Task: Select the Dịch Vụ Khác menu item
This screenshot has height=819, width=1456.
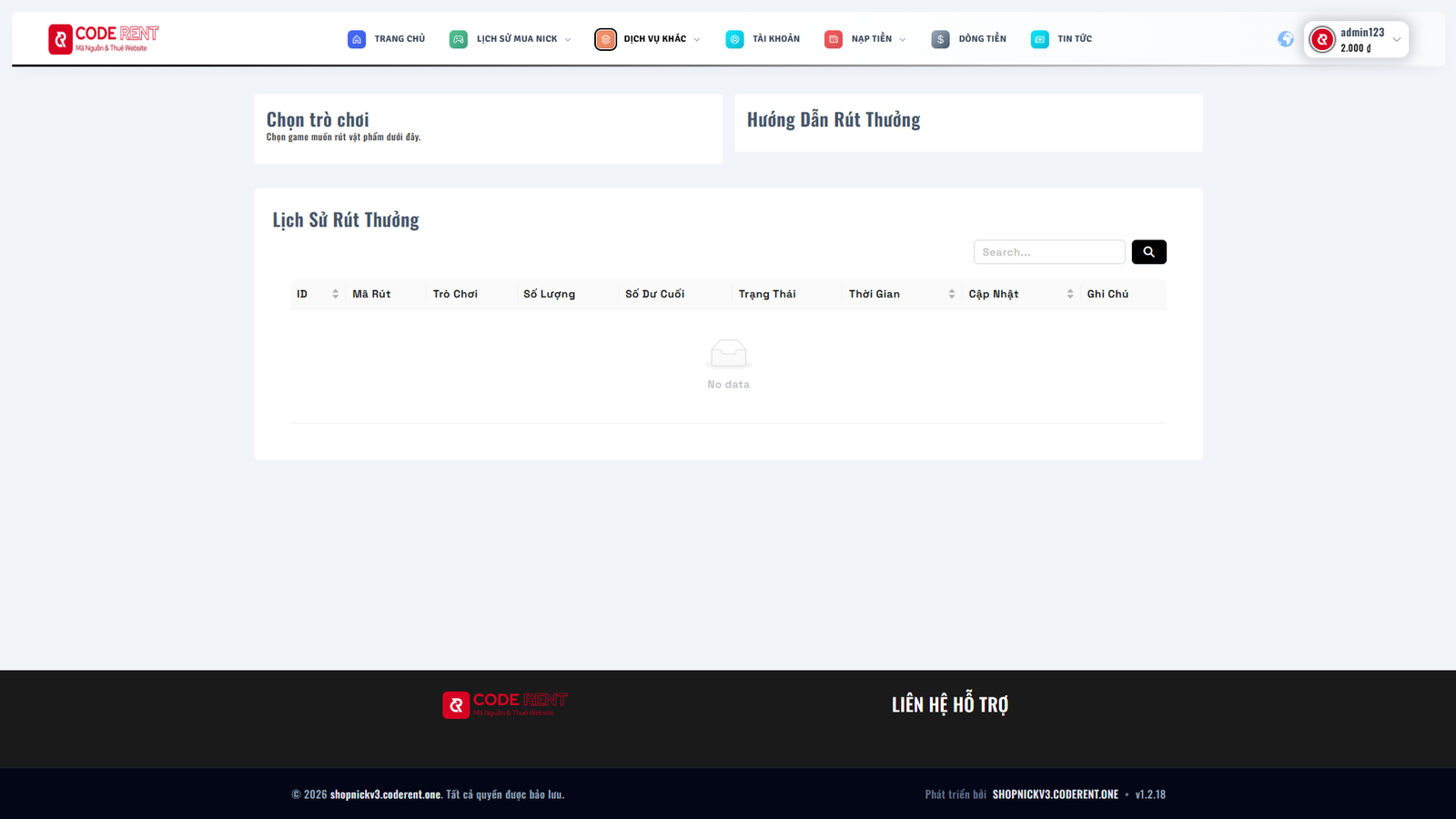Action: [653, 38]
